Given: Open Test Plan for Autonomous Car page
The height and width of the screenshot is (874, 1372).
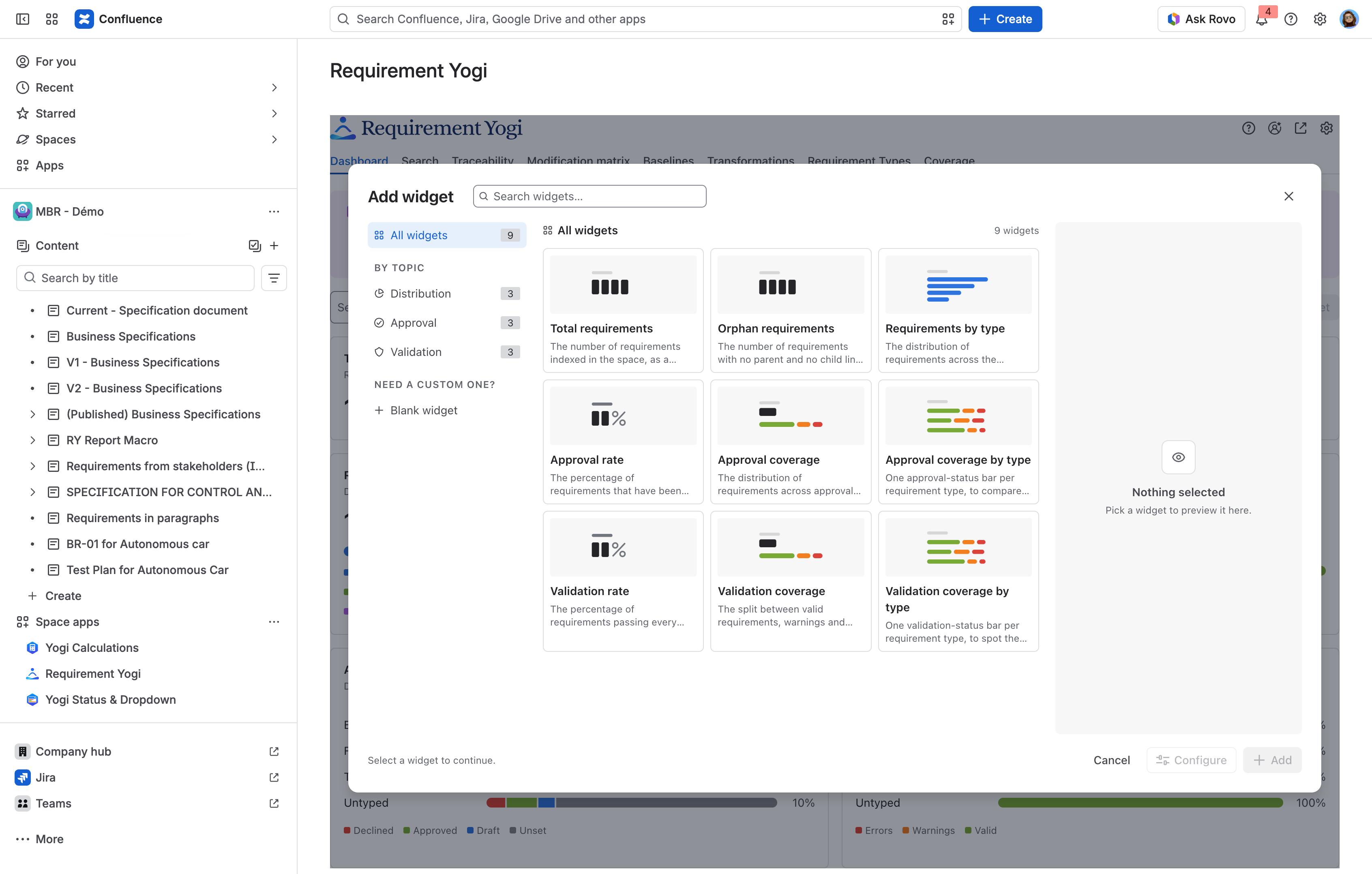Looking at the screenshot, I should click(147, 570).
